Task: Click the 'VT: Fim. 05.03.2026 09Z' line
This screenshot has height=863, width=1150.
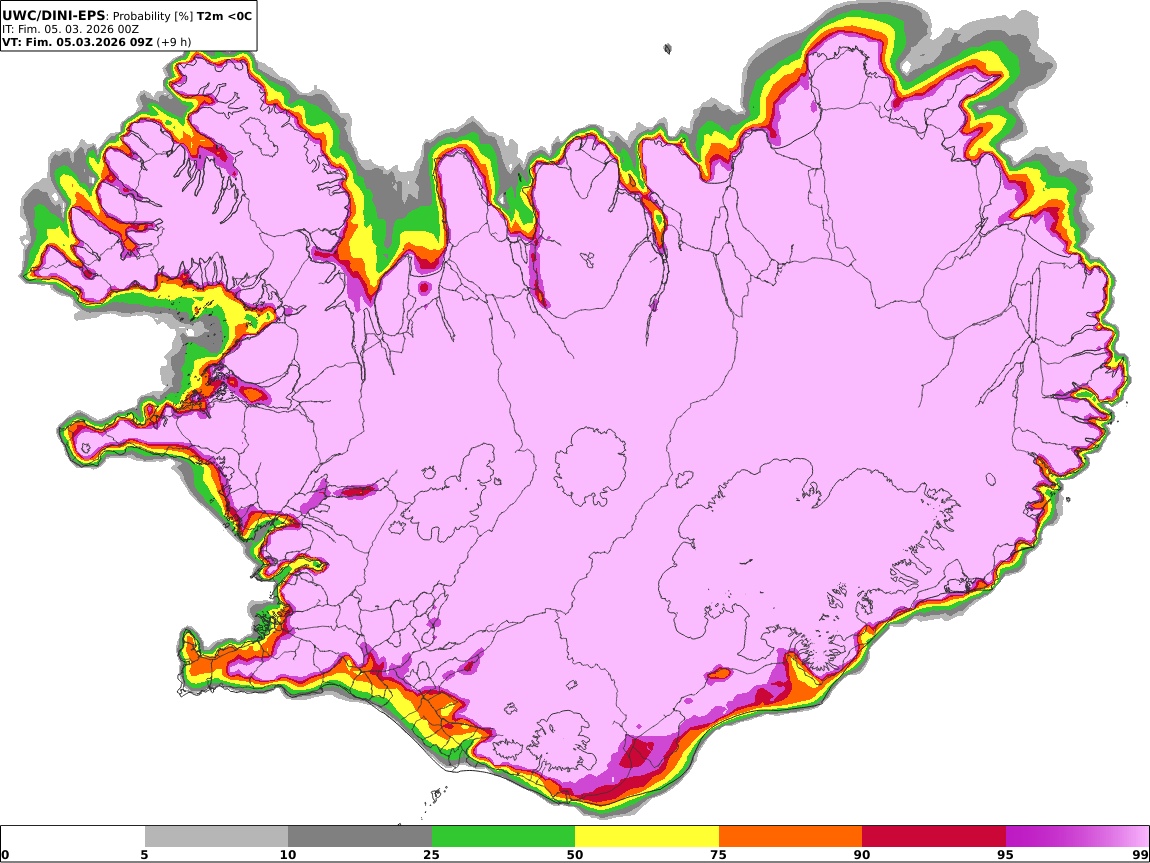Action: point(77,42)
